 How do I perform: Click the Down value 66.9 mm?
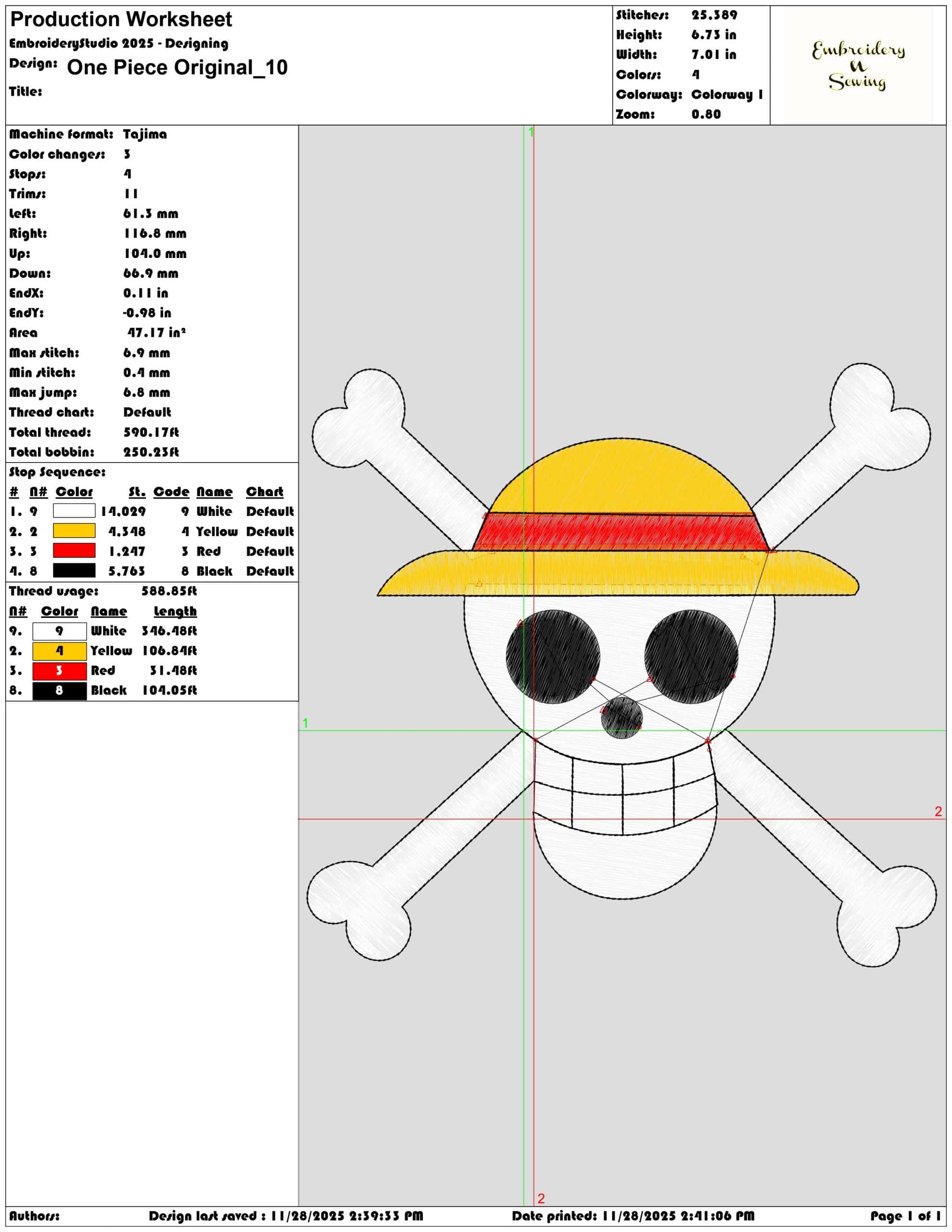coord(151,273)
